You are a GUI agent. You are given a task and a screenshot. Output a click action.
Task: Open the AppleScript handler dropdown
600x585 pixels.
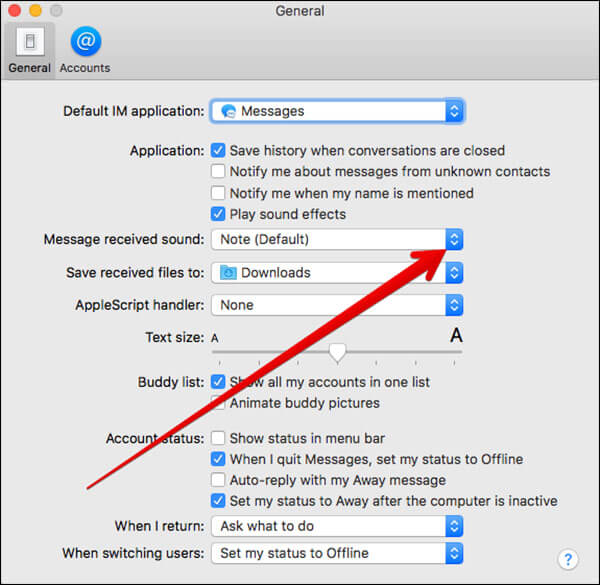click(337, 305)
